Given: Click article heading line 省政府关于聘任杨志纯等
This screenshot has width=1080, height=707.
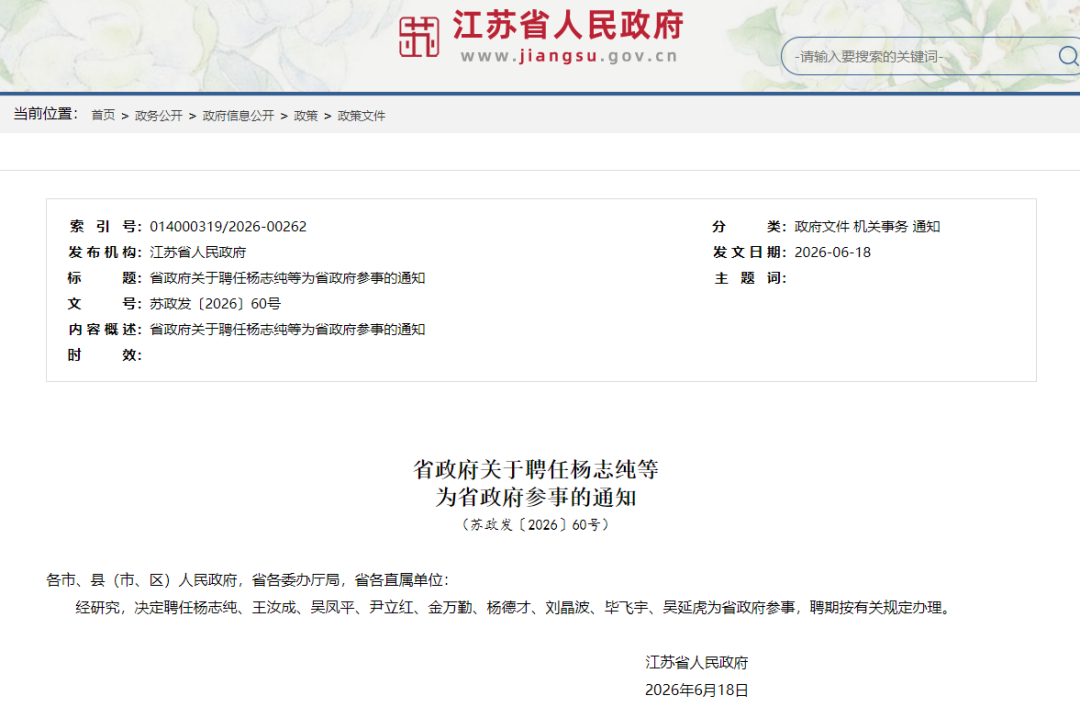Looking at the screenshot, I should [x=536, y=469].
